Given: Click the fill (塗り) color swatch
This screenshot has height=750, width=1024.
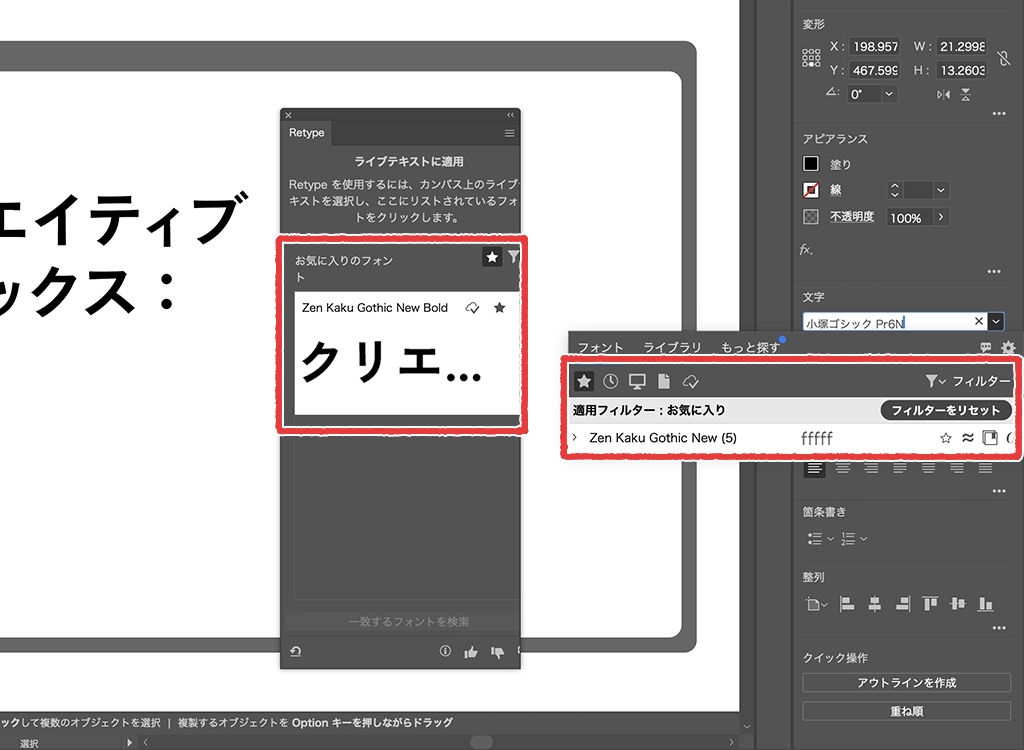Looking at the screenshot, I should click(811, 164).
